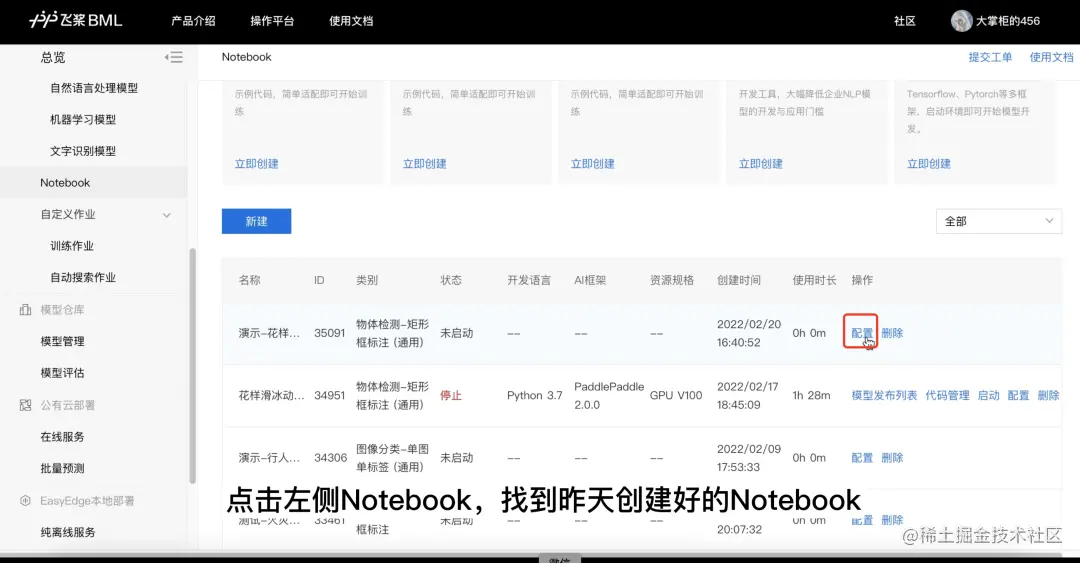The width and height of the screenshot is (1080, 563).
Task: Open the 大掌柜的456 account menu
Action: point(1008,21)
